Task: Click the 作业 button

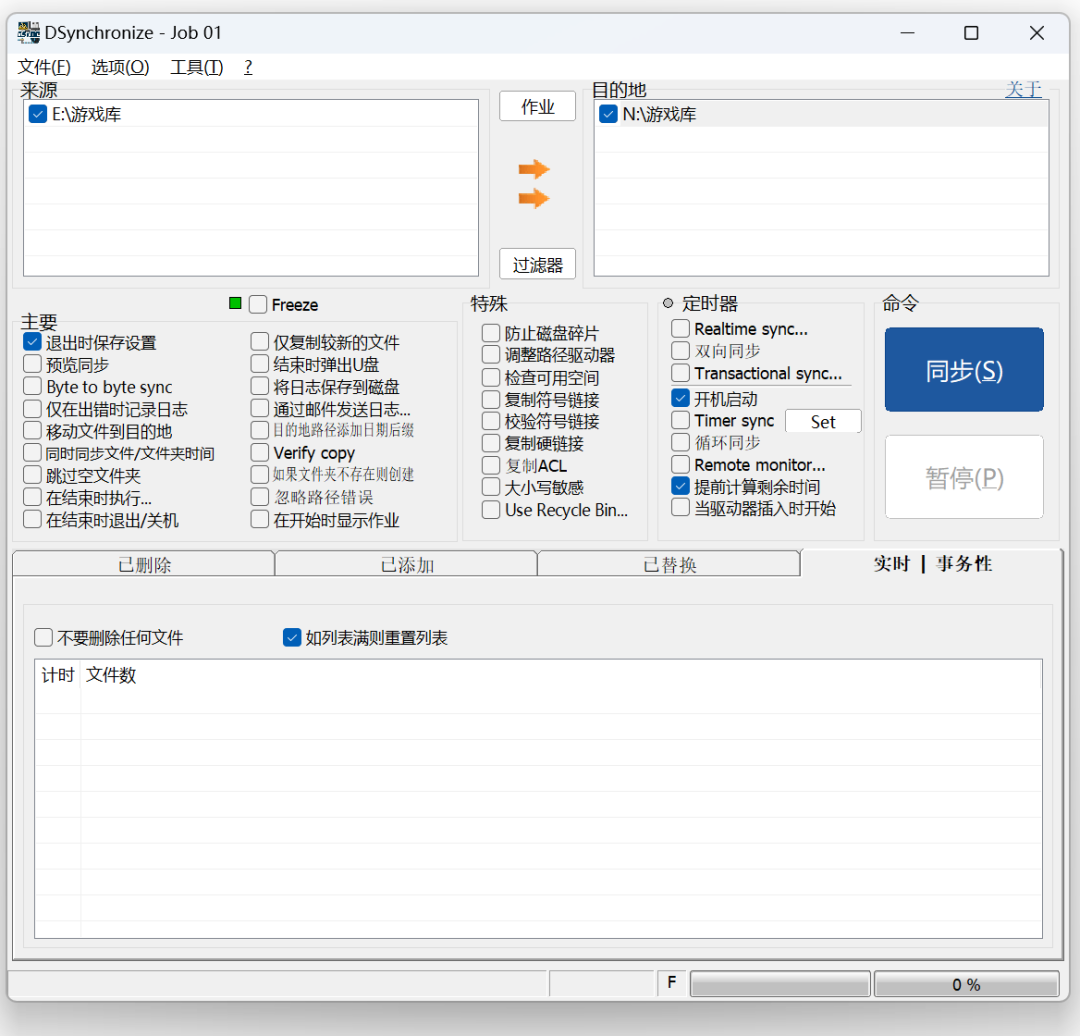Action: [x=537, y=106]
